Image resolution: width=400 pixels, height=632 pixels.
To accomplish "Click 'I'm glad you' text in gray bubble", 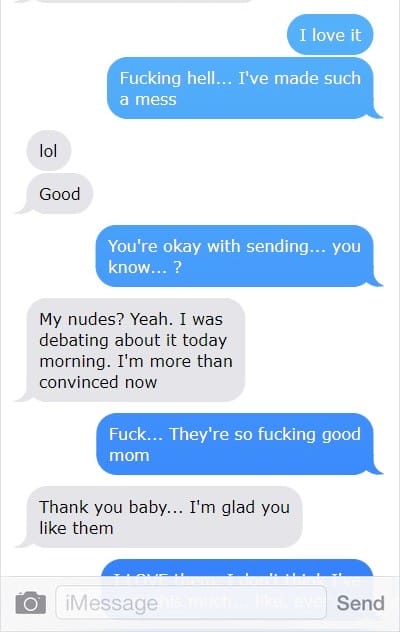I will click(x=240, y=507).
